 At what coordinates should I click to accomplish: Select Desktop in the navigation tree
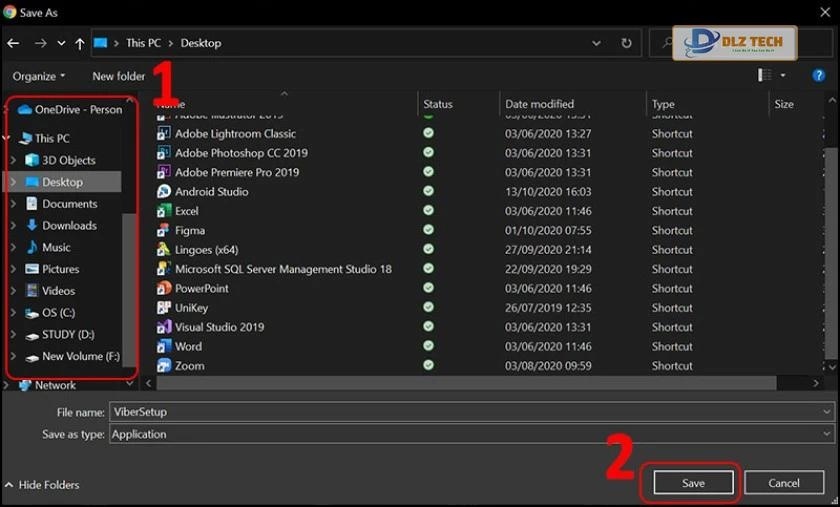(x=62, y=182)
